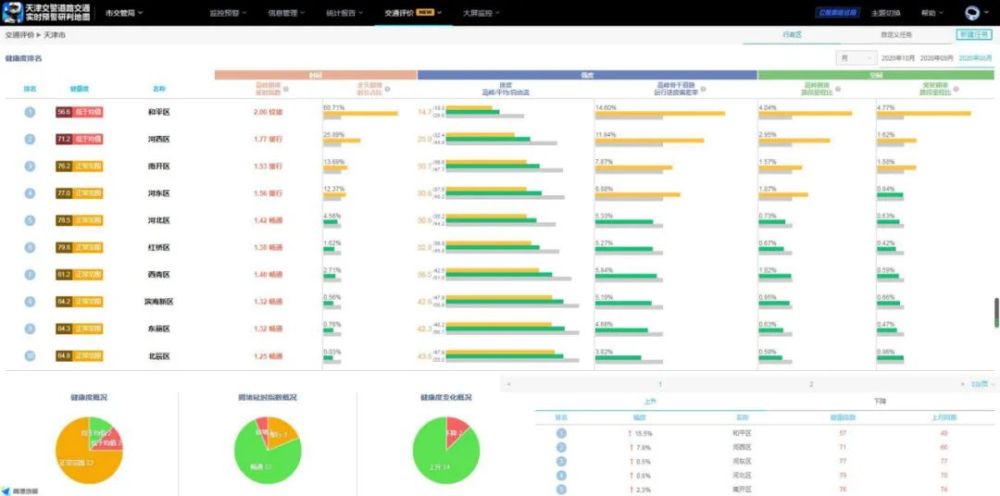Select the 2020年08月 date
Image resolution: width=1000 pixels, height=496 pixels.
point(976,58)
